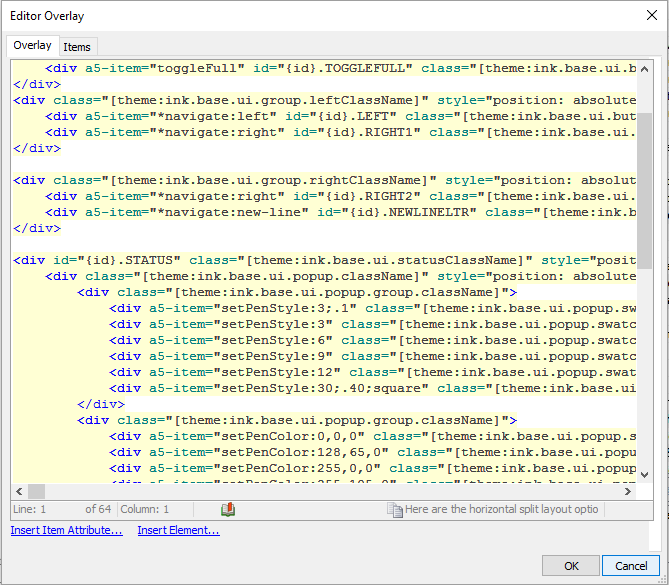This screenshot has width=669, height=585.
Task: Open the Insert Element link
Action: coord(178,530)
